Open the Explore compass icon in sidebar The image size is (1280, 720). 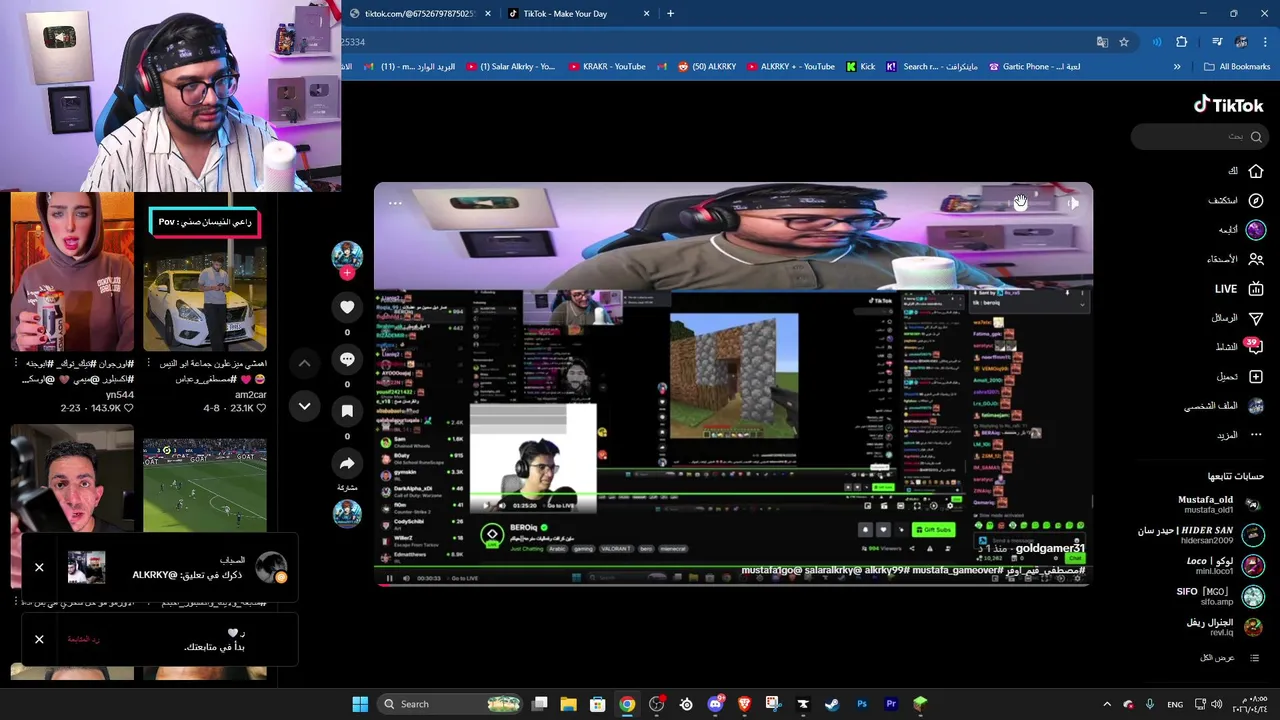click(x=1256, y=200)
